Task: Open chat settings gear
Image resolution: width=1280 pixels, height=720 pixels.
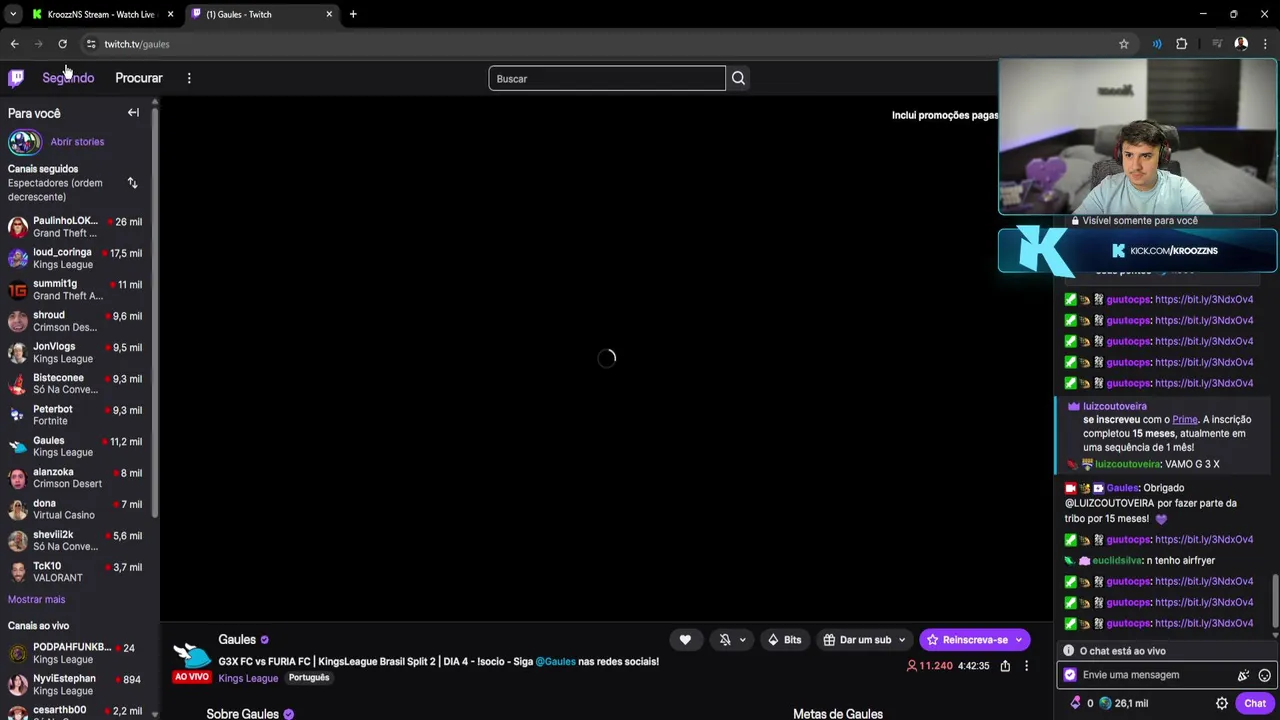Action: click(x=1221, y=703)
